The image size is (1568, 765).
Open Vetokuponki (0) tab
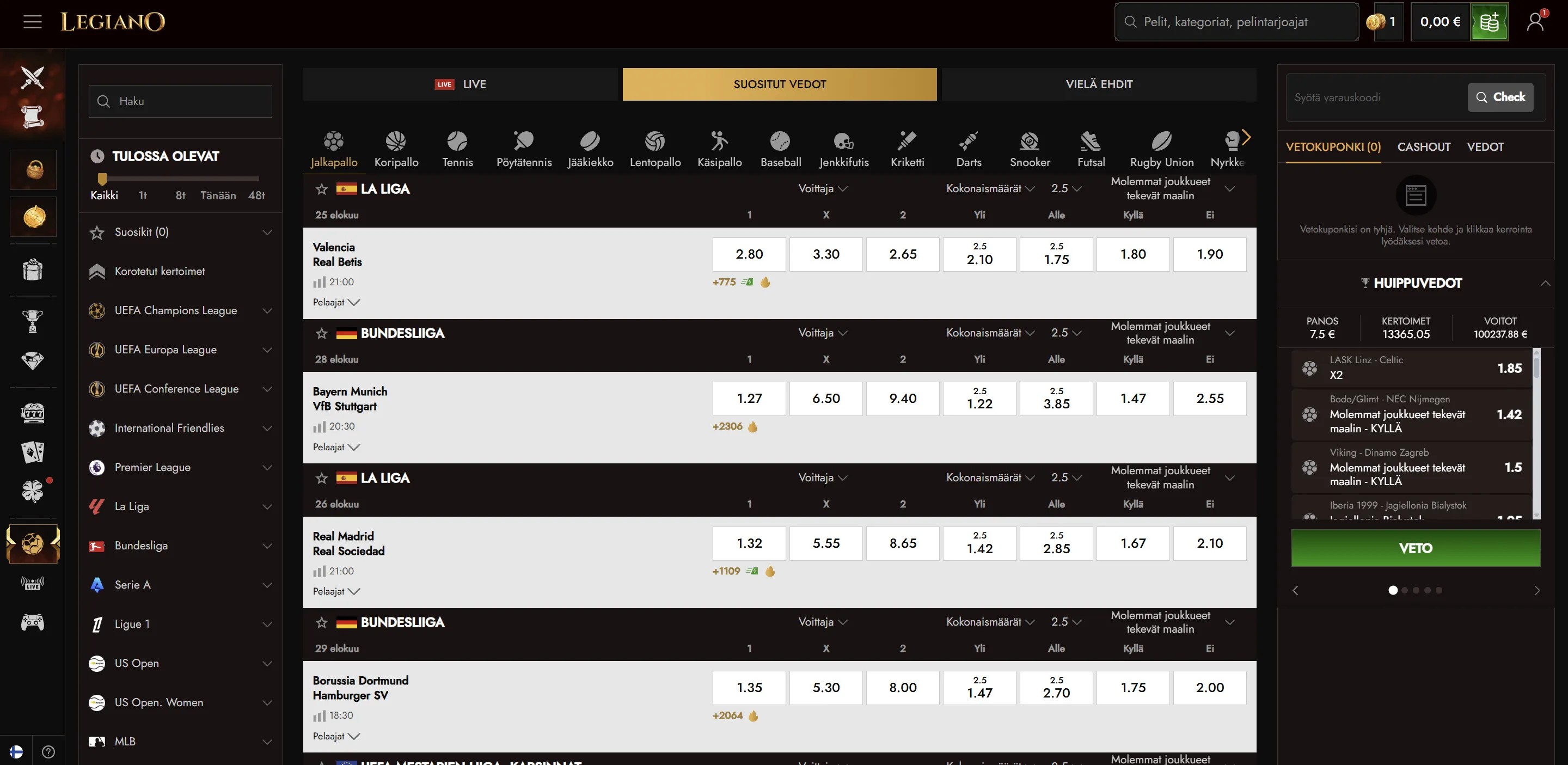(x=1333, y=147)
